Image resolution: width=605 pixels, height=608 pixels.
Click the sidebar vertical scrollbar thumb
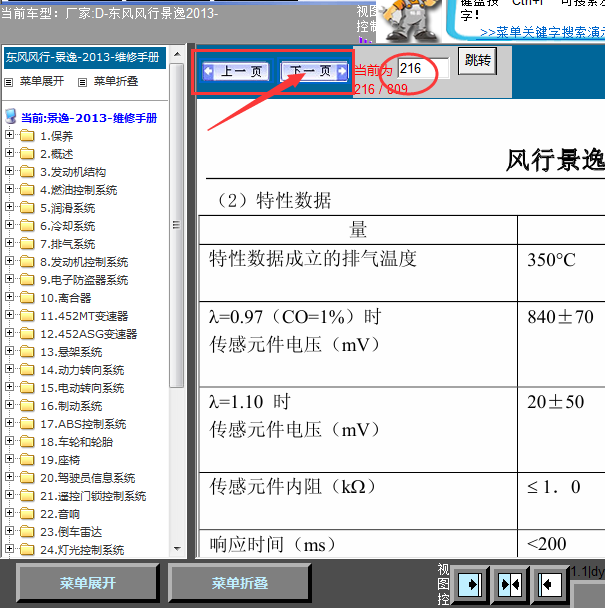(177, 225)
